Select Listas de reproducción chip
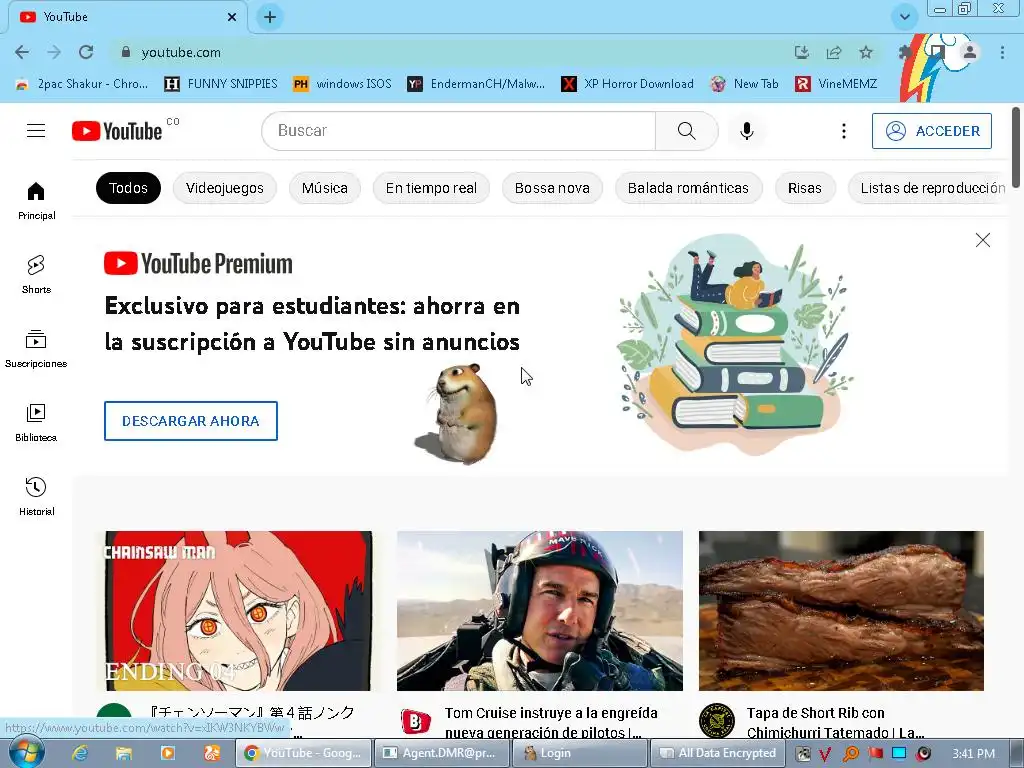The height and width of the screenshot is (768, 1024). point(928,188)
